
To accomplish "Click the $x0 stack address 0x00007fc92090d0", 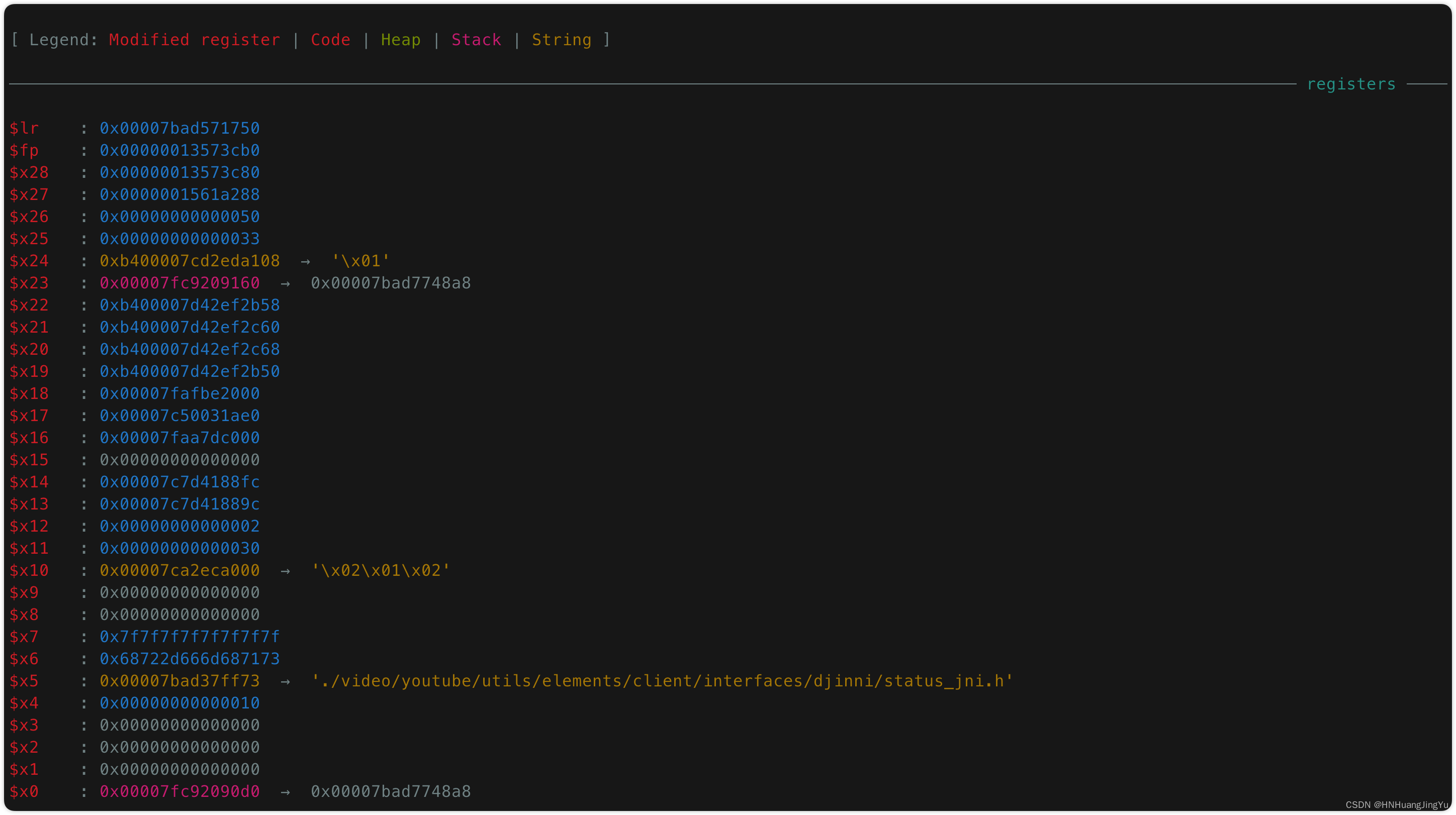I will click(x=179, y=791).
